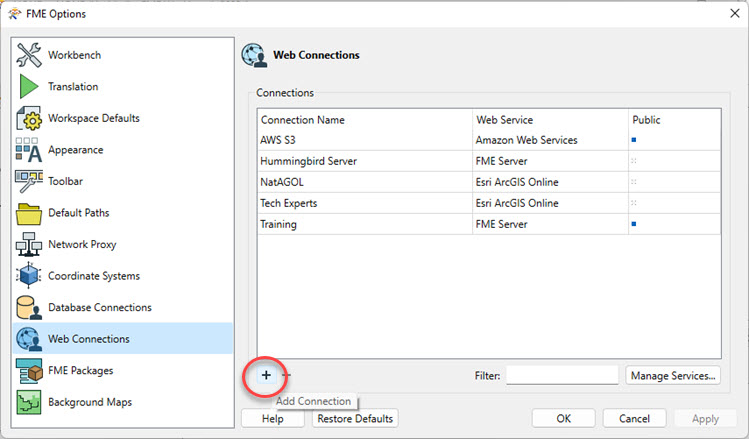Click the Help button
Screen dimensions: 749x439
pyautogui.click(x=273, y=418)
